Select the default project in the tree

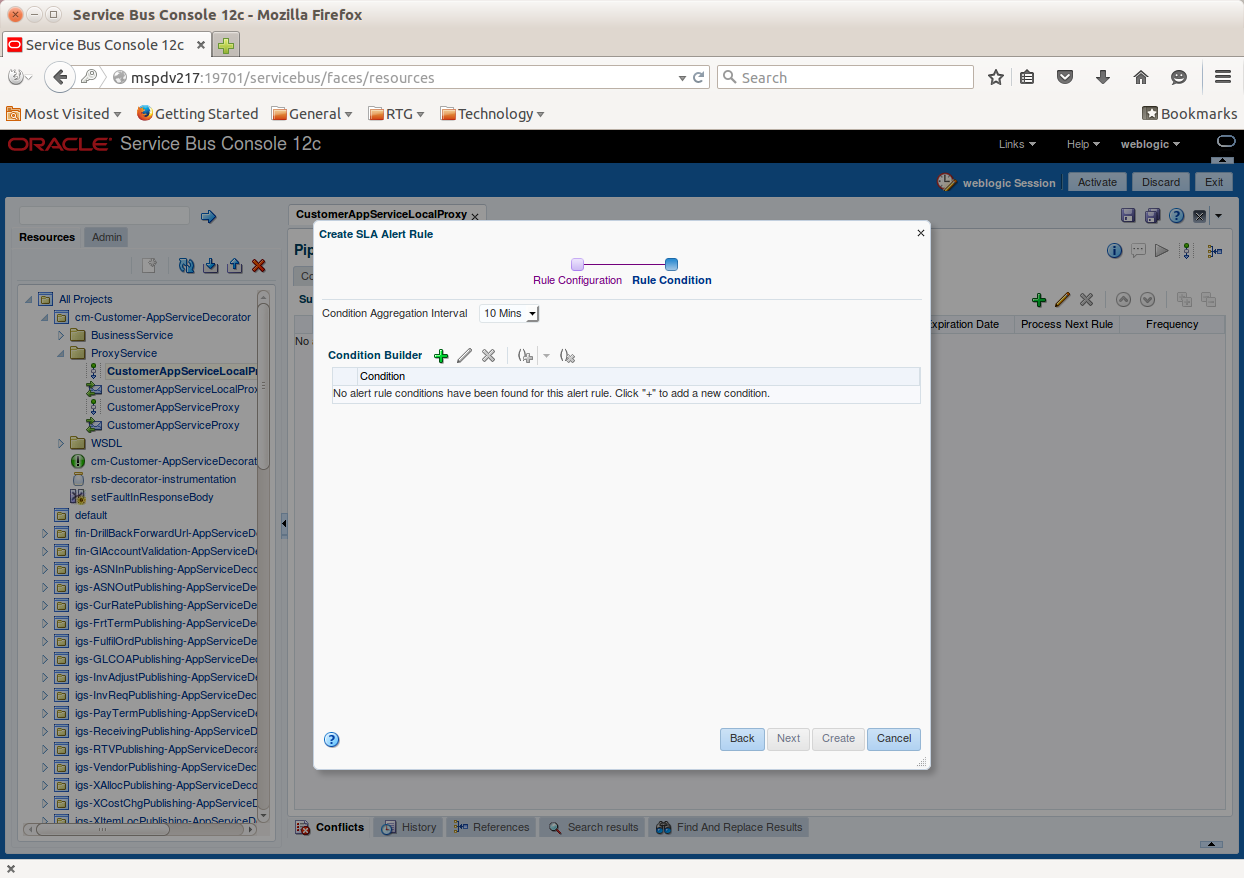91,515
